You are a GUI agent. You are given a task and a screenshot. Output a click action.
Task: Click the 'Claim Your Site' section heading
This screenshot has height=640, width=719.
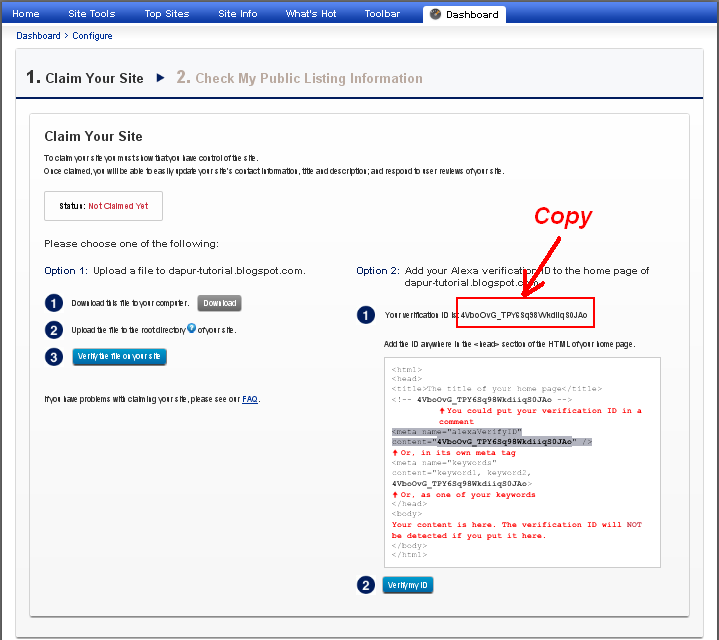[x=94, y=136]
